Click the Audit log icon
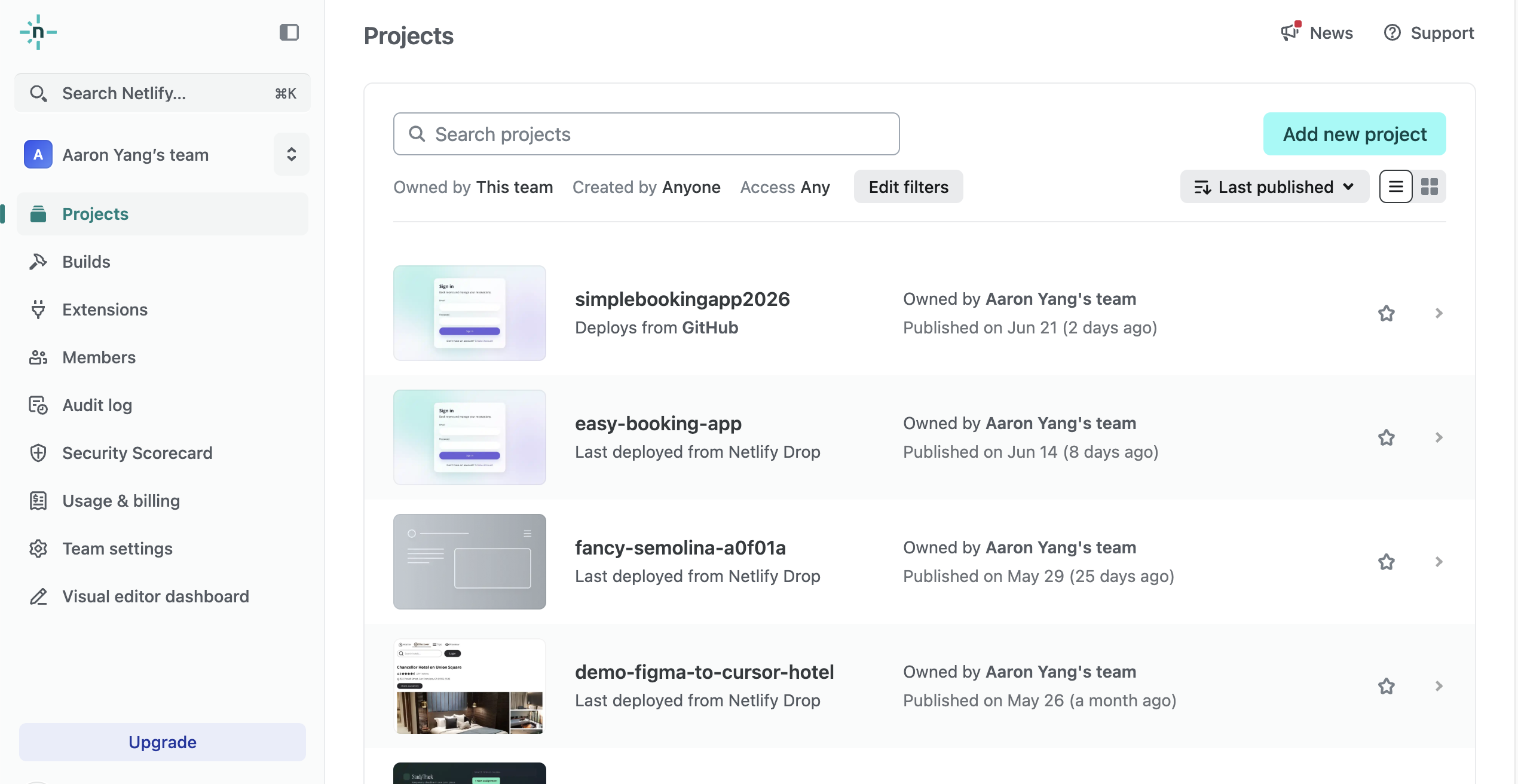The image size is (1518, 784). coord(38,405)
